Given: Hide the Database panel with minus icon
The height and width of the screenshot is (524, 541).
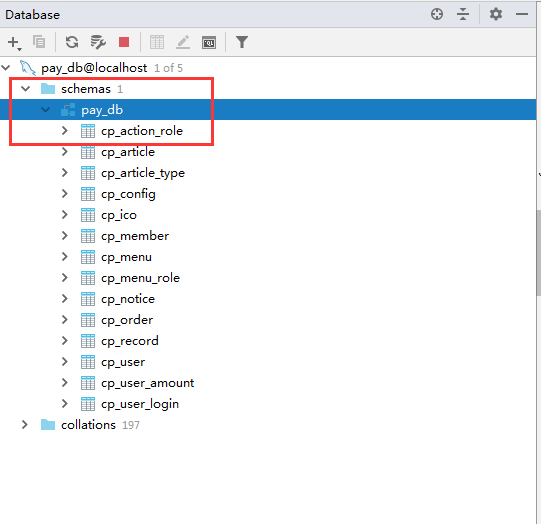Looking at the screenshot, I should click(x=522, y=14).
